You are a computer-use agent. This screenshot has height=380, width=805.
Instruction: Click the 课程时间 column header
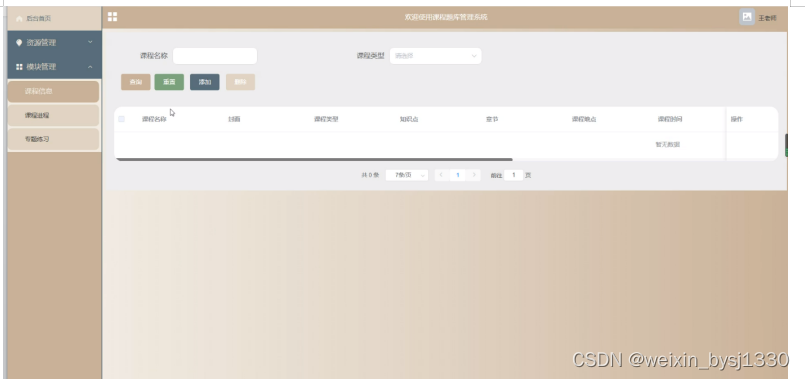(x=670, y=119)
